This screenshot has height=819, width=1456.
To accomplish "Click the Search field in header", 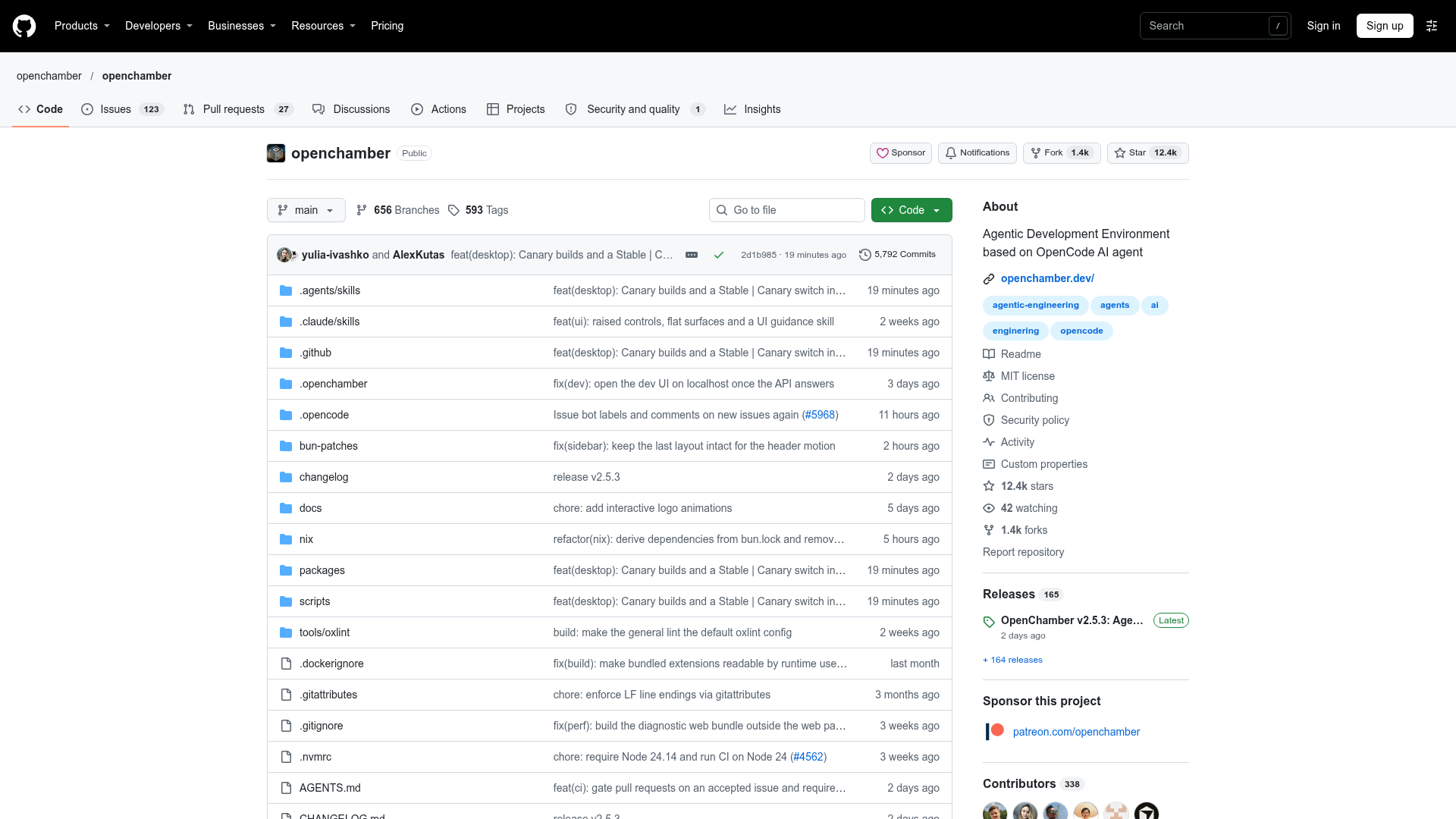I will 1215,26.
